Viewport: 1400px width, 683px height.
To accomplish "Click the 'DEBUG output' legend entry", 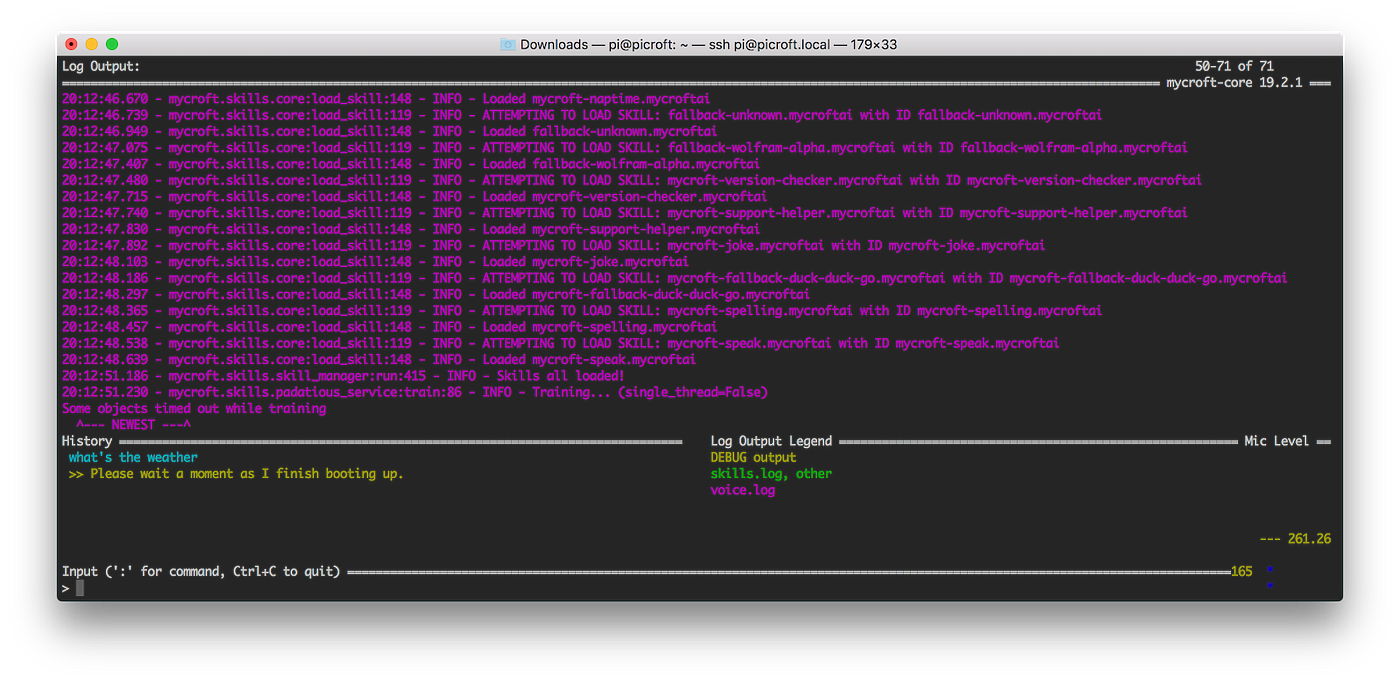I will pos(753,457).
